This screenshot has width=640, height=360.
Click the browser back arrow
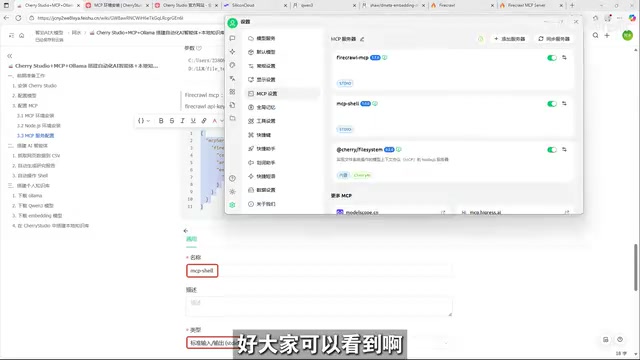6,18
